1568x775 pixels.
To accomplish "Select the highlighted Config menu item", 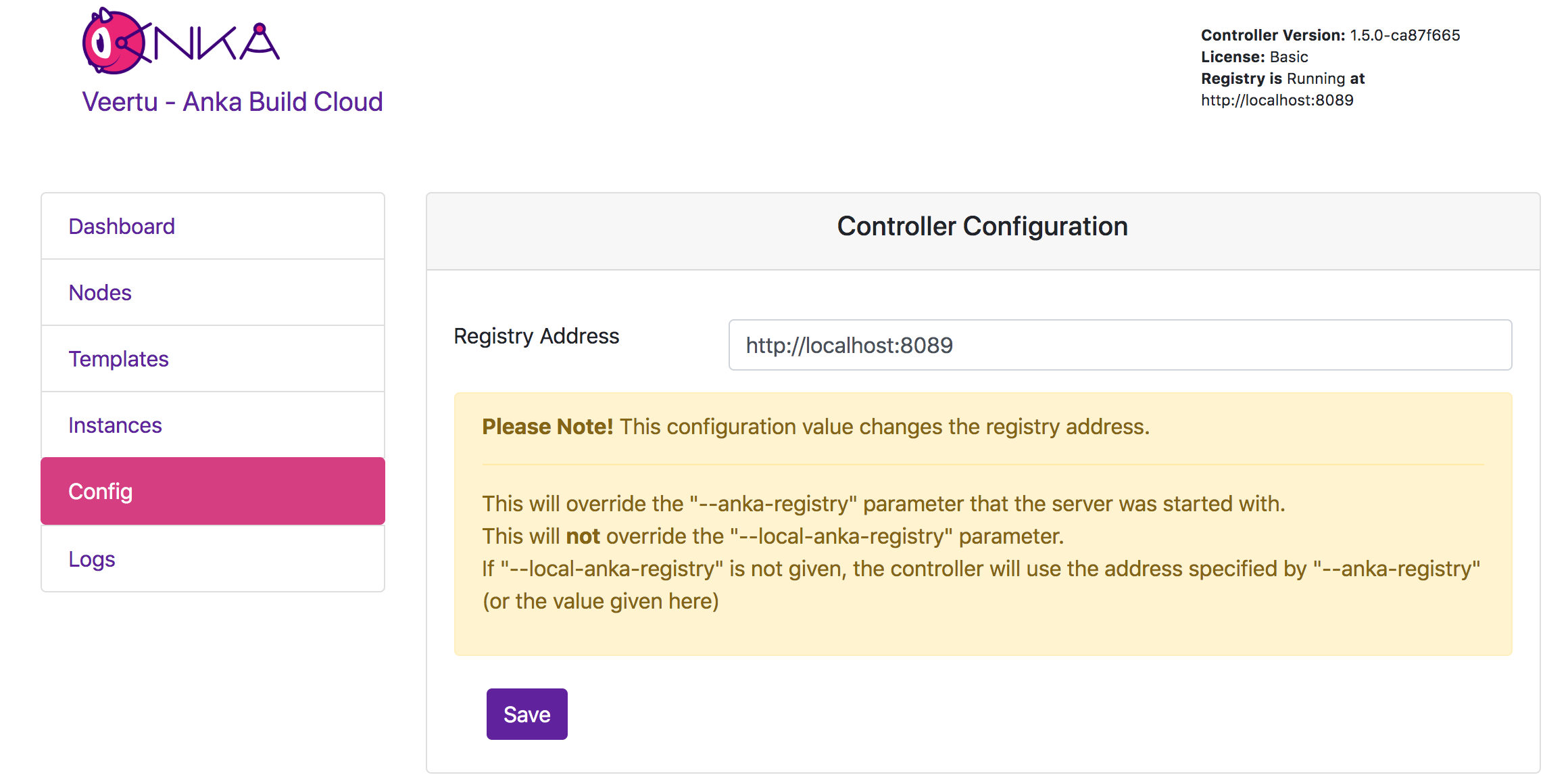I will coord(213,492).
